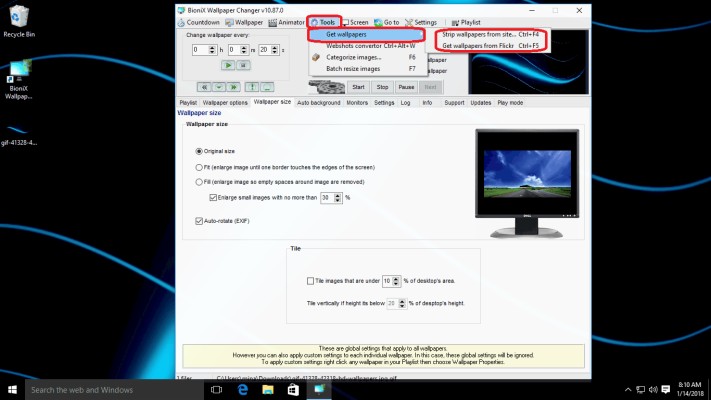
Task: Switch to the Auto background tab
Action: 318,102
